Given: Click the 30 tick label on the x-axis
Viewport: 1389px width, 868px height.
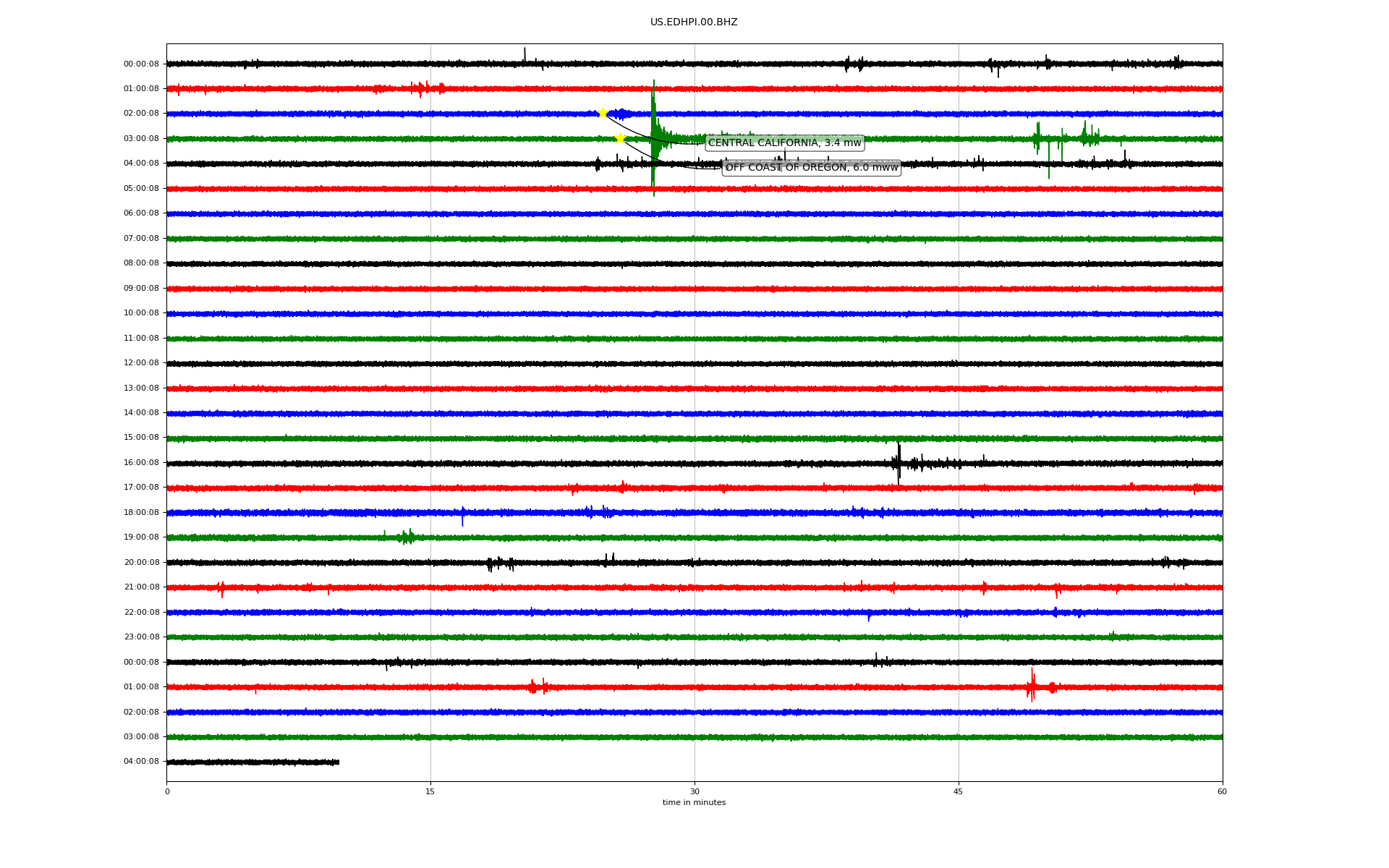Looking at the screenshot, I should tap(694, 791).
